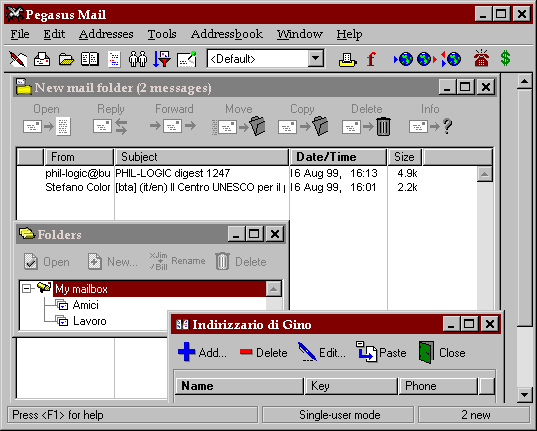Click the noticeboard envelope toolbar icon

tap(187, 59)
